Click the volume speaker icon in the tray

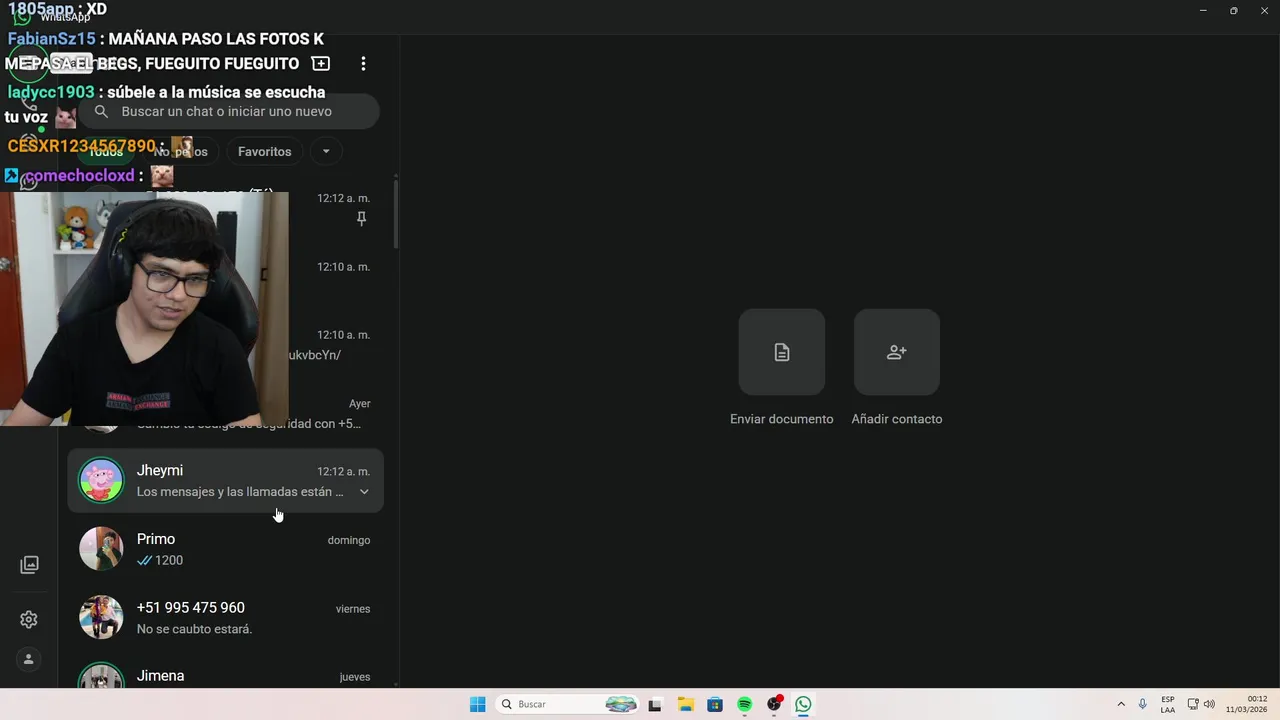coord(1209,704)
